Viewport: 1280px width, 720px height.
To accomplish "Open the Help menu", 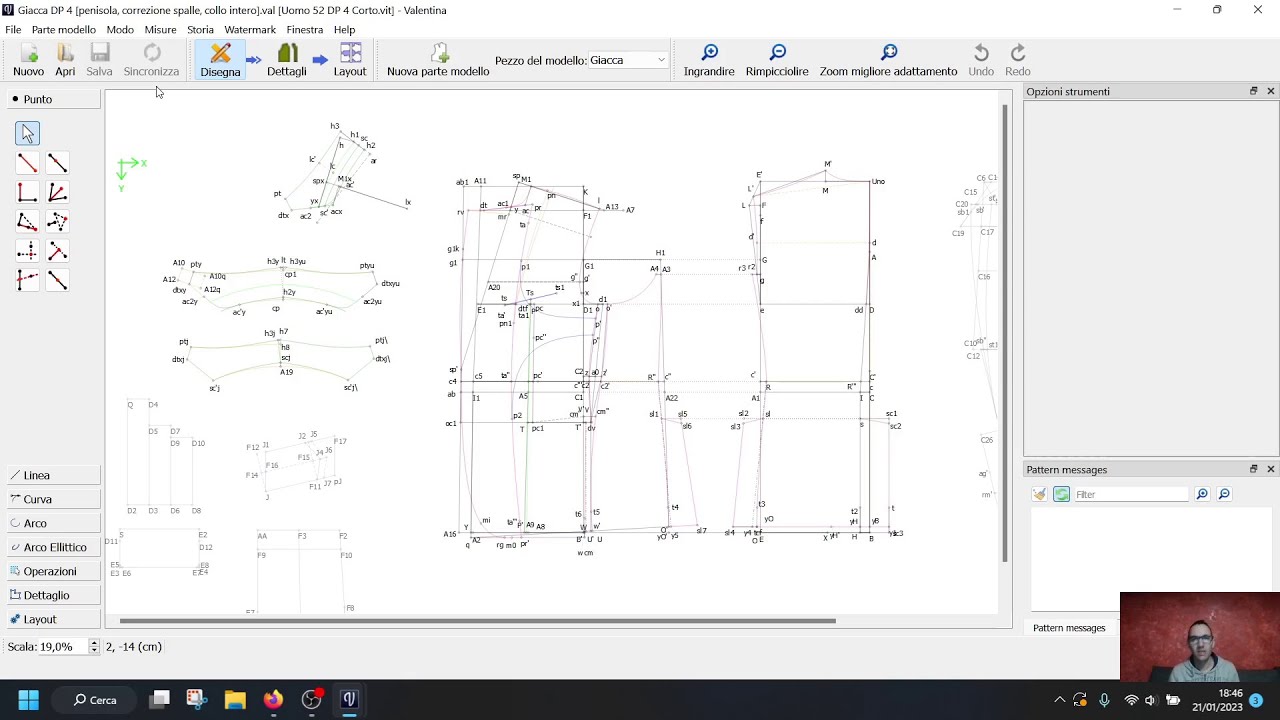I will click(x=344, y=30).
